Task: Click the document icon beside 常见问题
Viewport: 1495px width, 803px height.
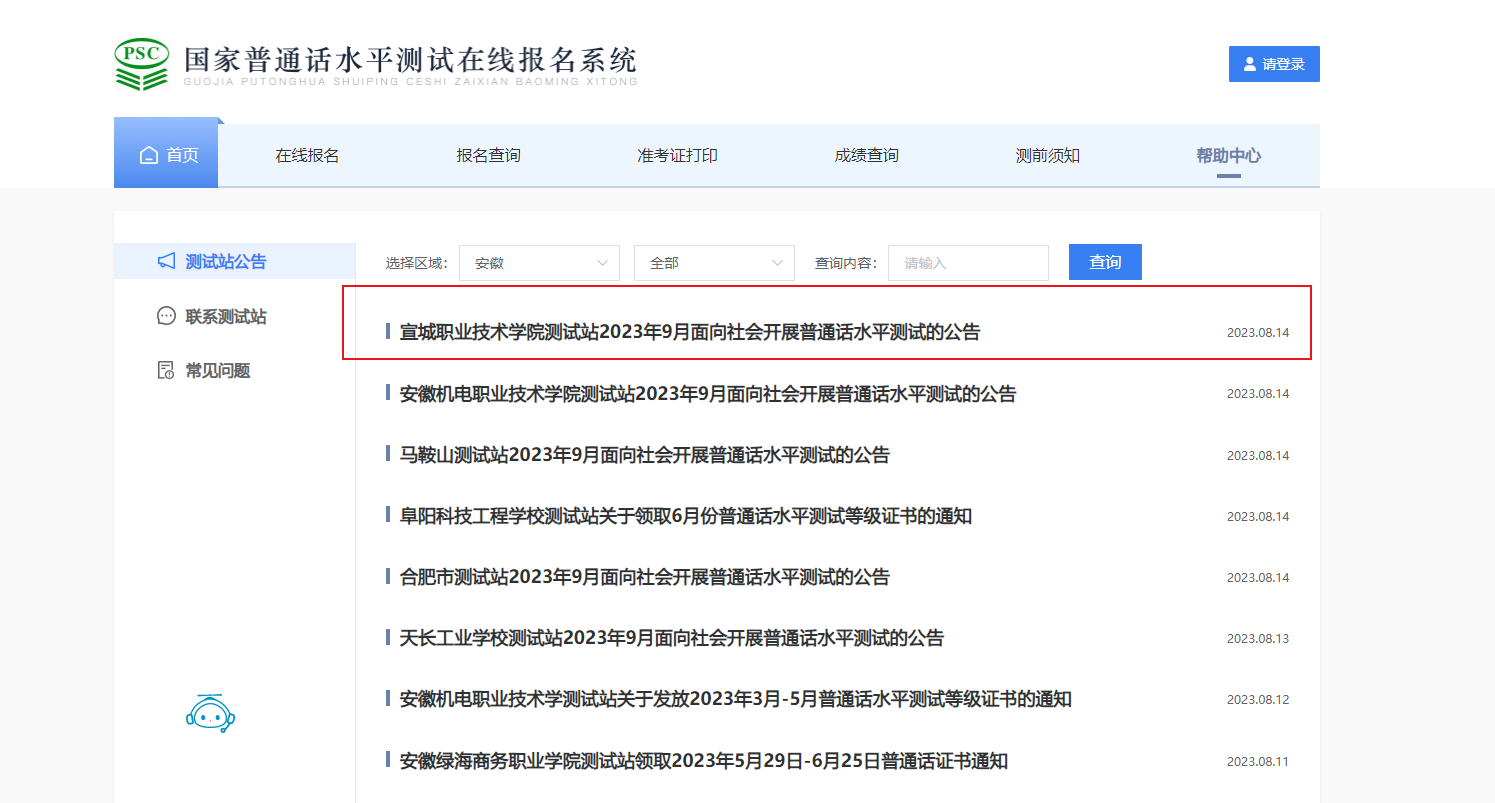Action: [167, 371]
